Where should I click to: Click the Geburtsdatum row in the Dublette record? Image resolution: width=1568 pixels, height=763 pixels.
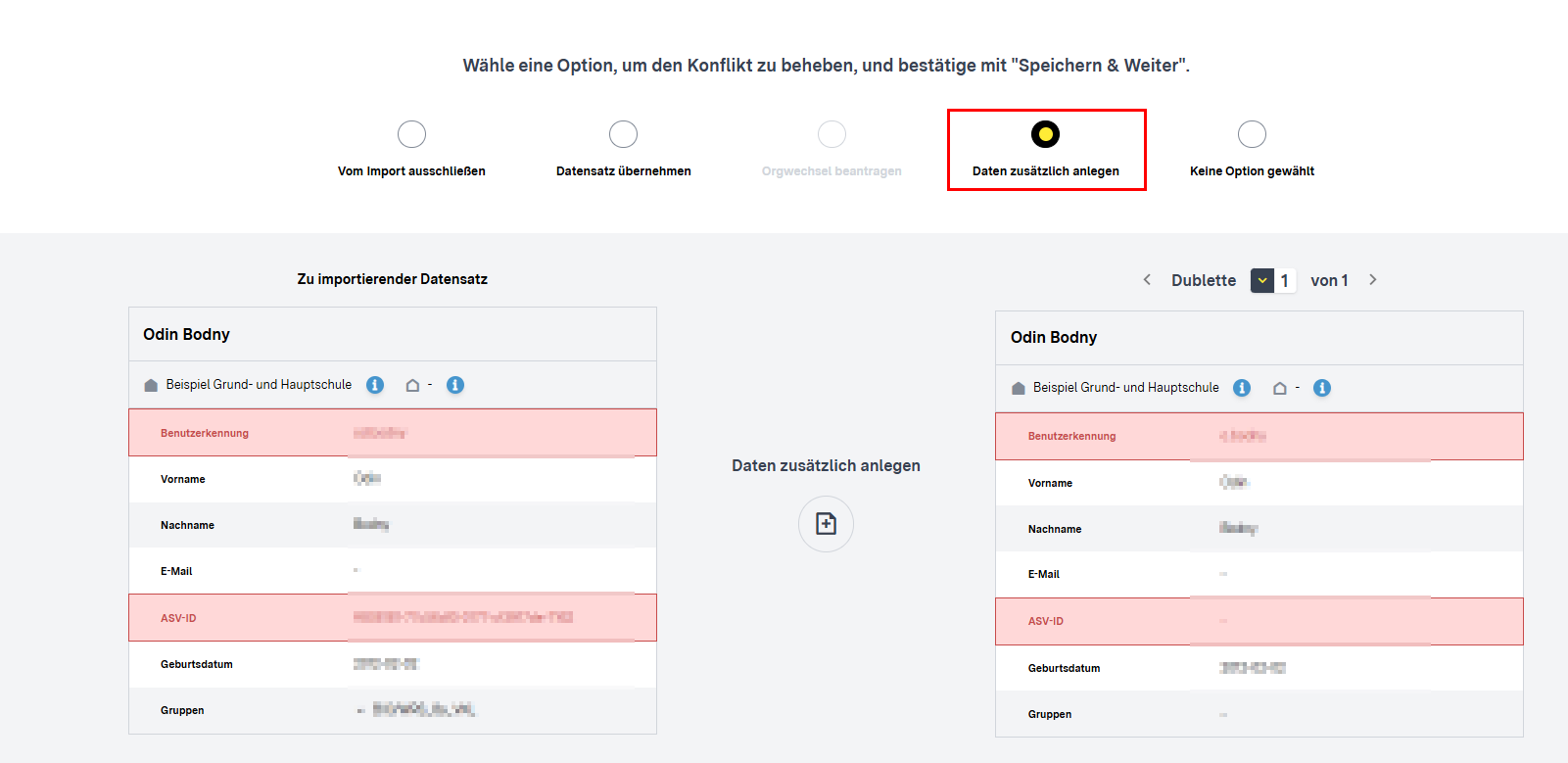(1259, 668)
